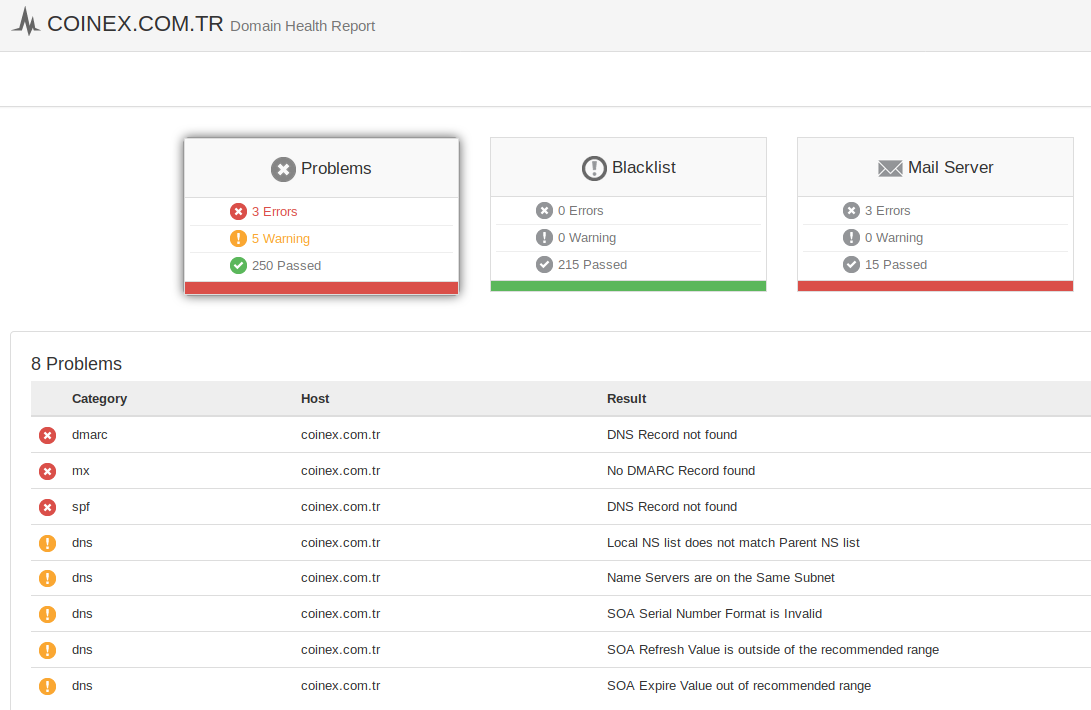Click warning icon of SOA Expire Value row

pyautogui.click(x=47, y=686)
